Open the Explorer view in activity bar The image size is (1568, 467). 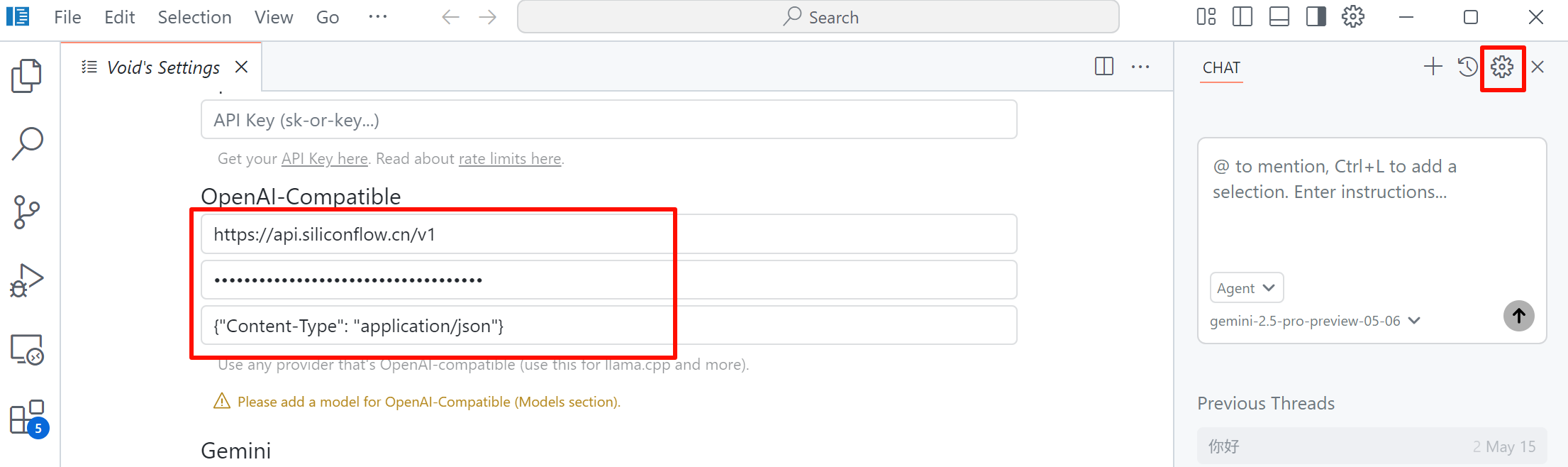[27, 75]
